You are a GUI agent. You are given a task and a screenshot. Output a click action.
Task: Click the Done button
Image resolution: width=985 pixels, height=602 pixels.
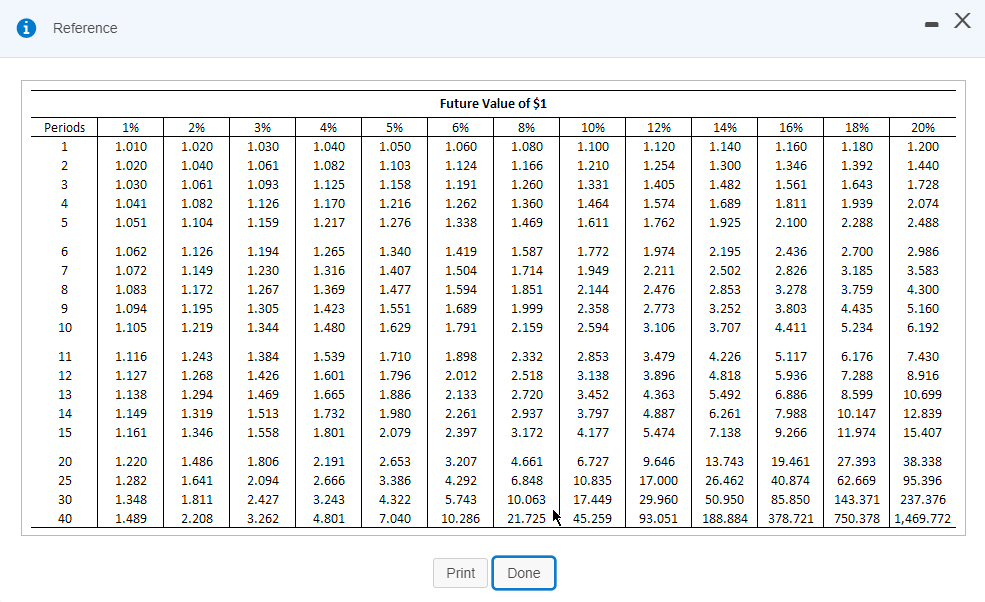[x=524, y=573]
